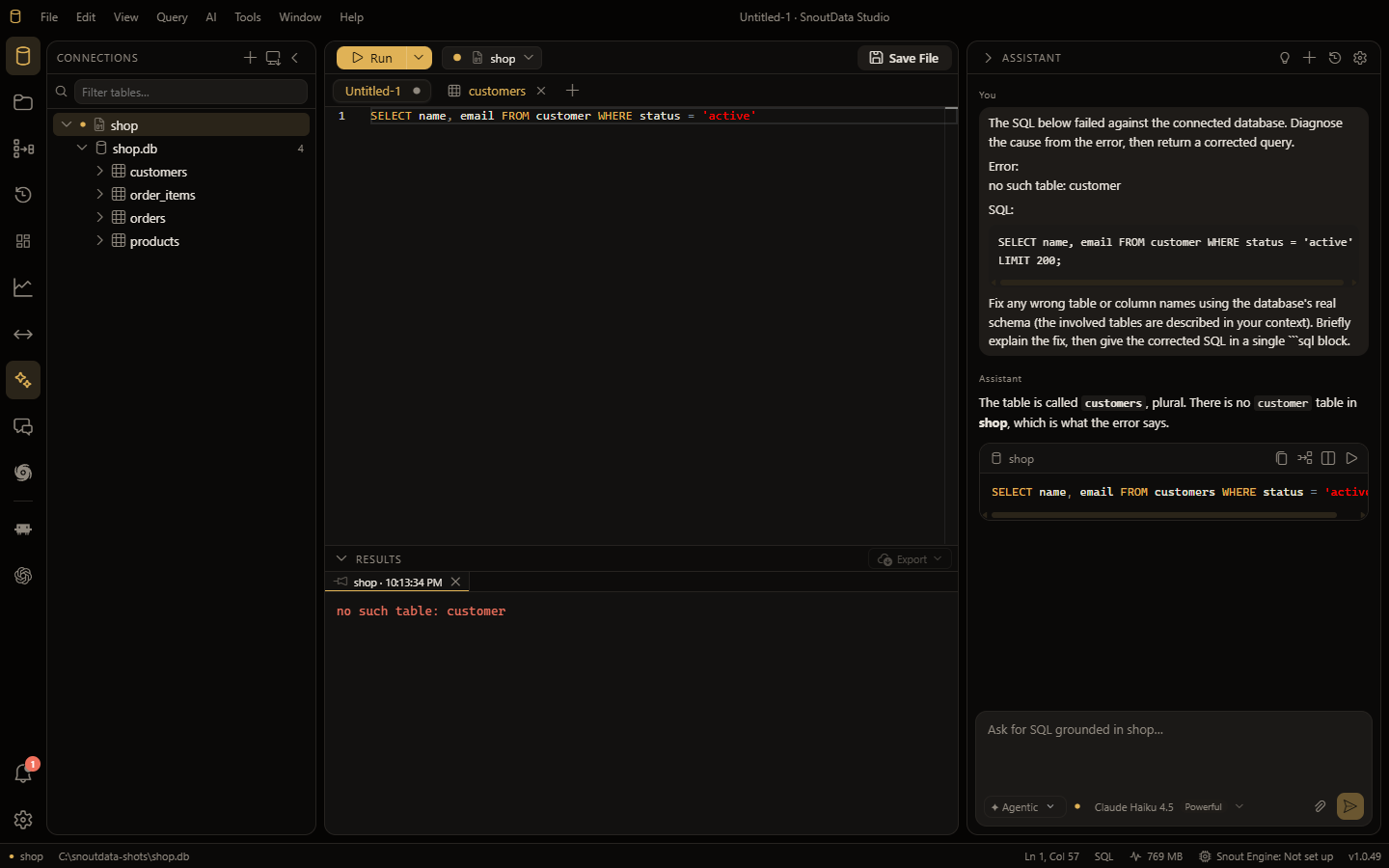Viewport: 1389px width, 868px height.
Task: Run the assistant's SQL code block
Action: tap(1351, 458)
